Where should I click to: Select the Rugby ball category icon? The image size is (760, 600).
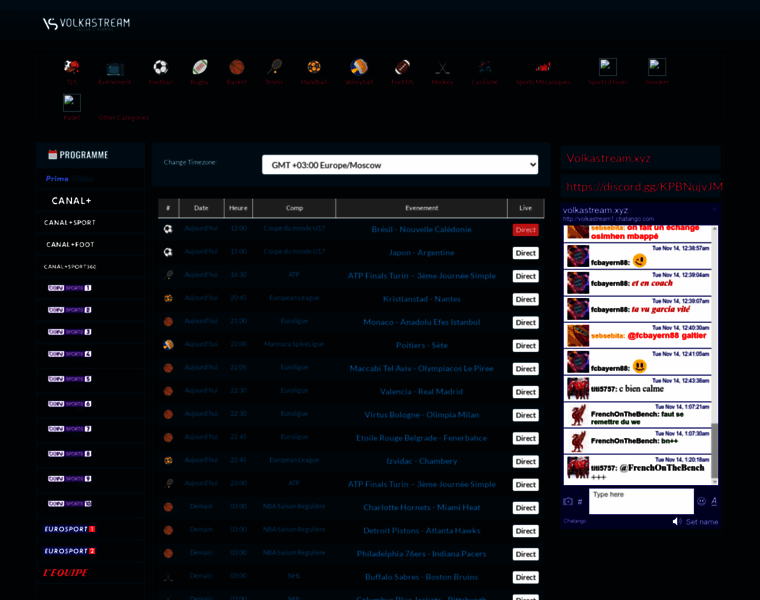tap(200, 67)
